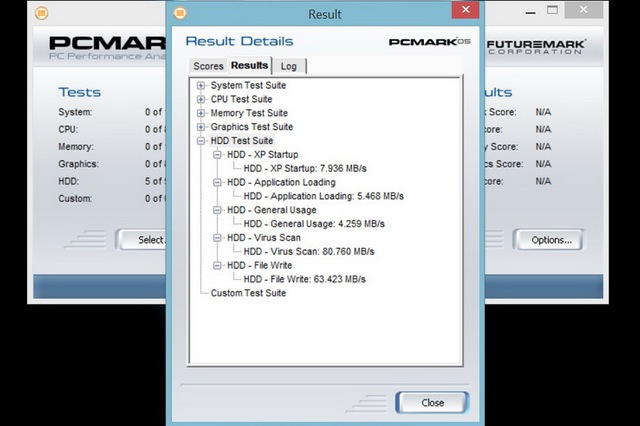
Task: Click the PCMark05 logo in Result dialog
Action: [429, 42]
